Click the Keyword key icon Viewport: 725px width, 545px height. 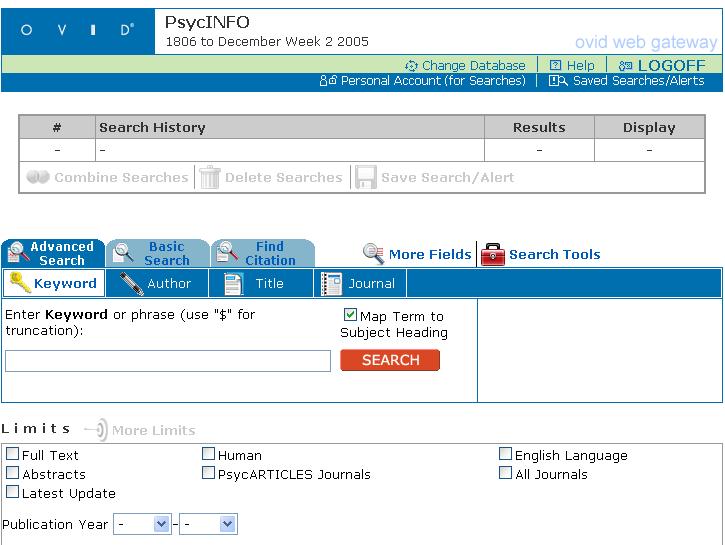(x=20, y=282)
